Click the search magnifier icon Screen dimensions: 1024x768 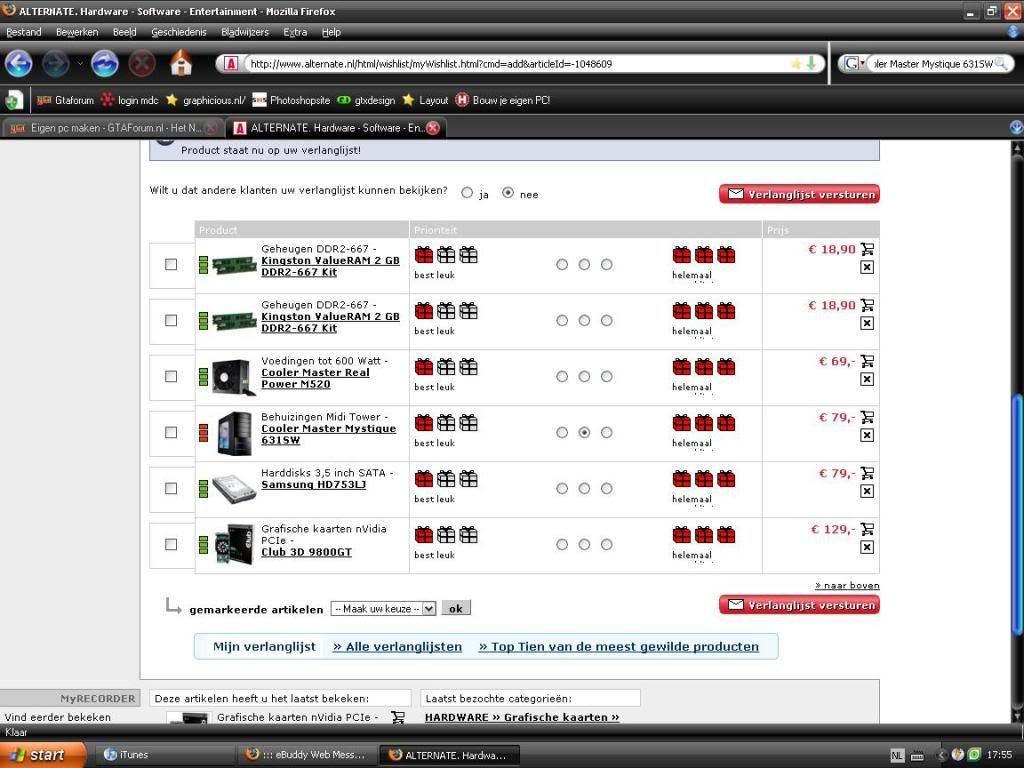1000,63
